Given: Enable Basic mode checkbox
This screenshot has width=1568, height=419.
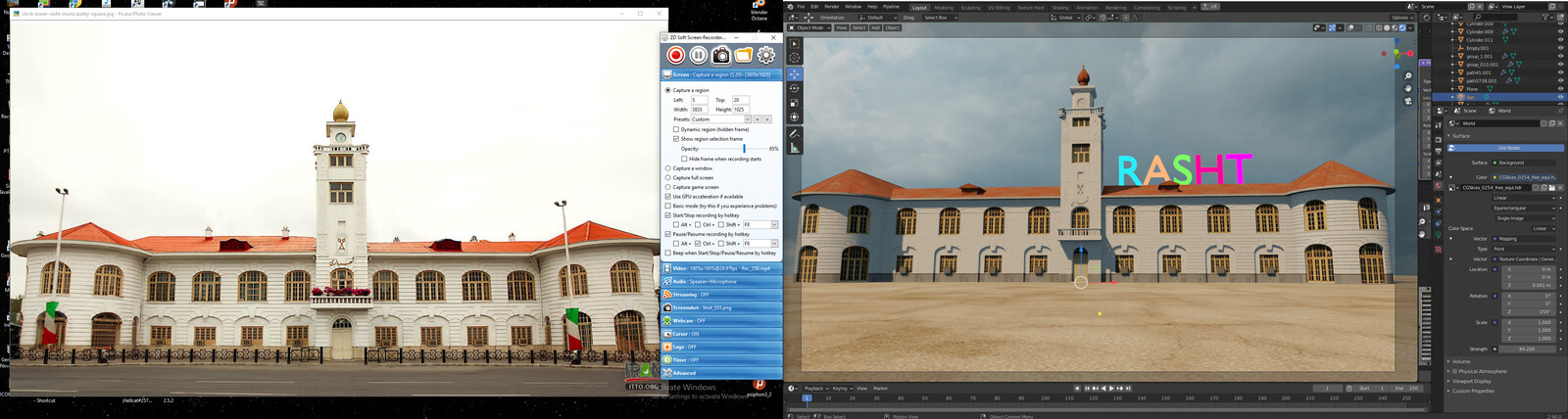Looking at the screenshot, I should pyautogui.click(x=668, y=206).
